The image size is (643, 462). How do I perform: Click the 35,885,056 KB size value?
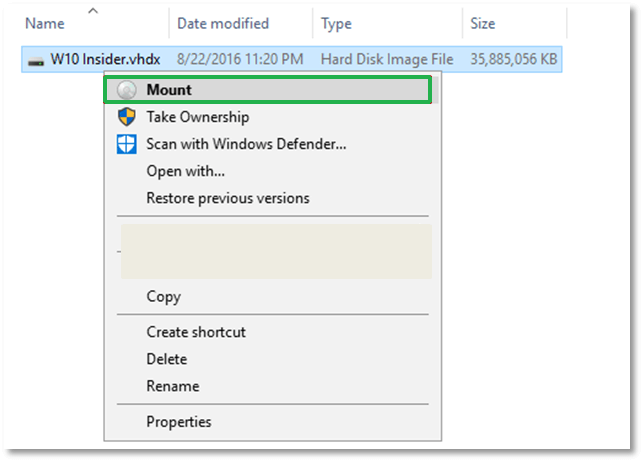click(x=513, y=59)
